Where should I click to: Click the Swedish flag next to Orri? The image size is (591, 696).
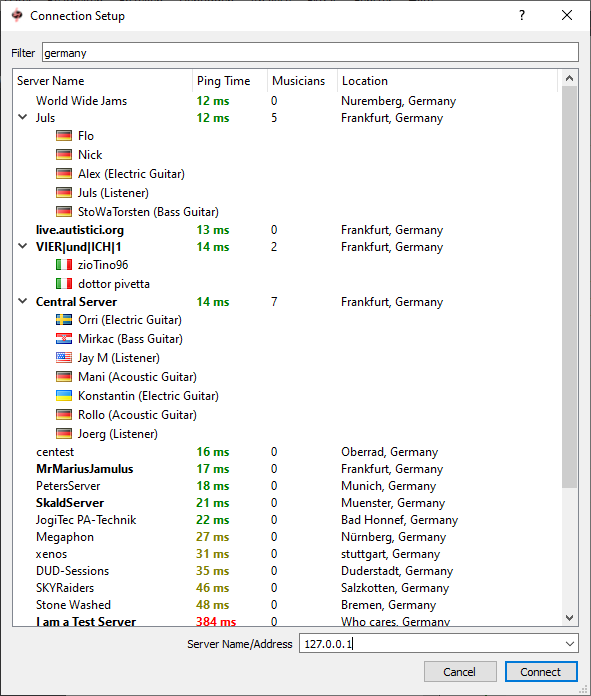[x=64, y=320]
